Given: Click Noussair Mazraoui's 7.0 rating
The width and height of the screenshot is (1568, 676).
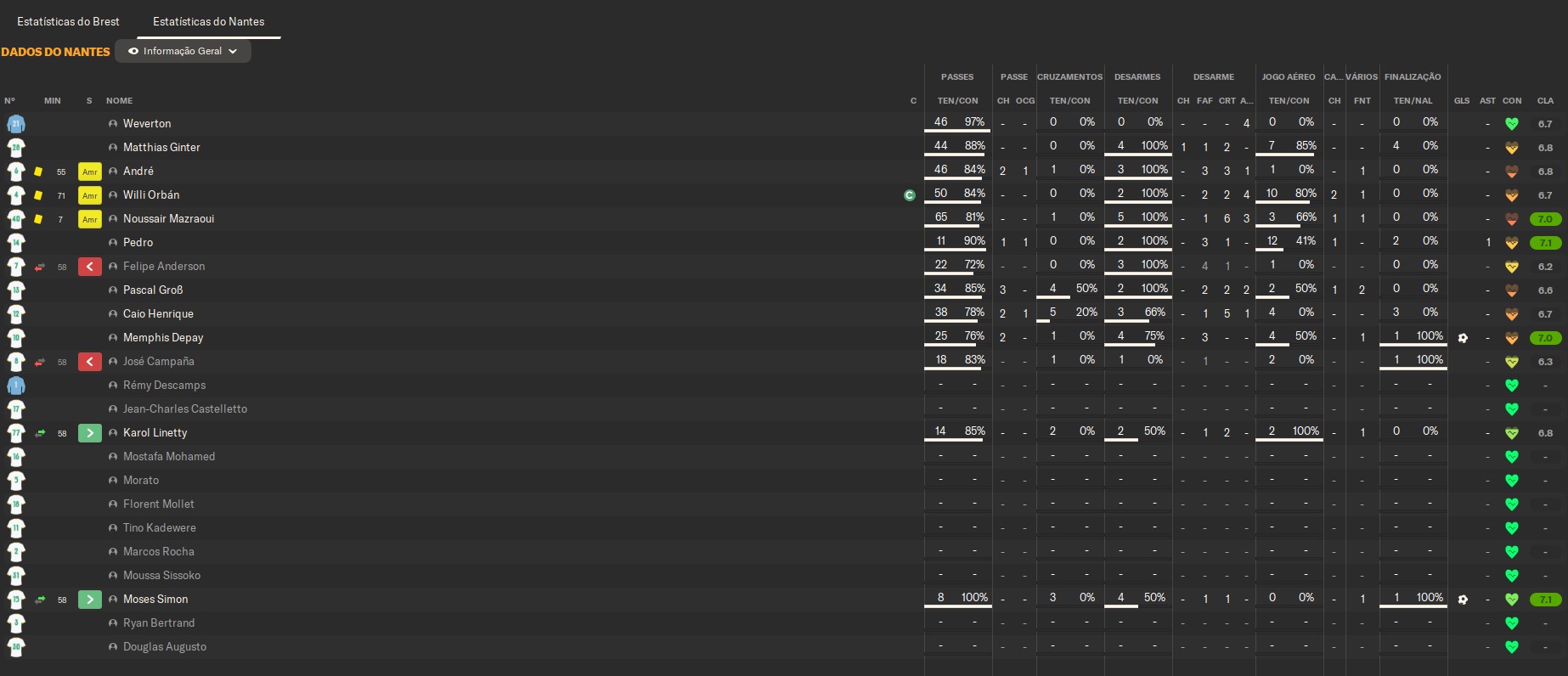Looking at the screenshot, I should coord(1545,219).
